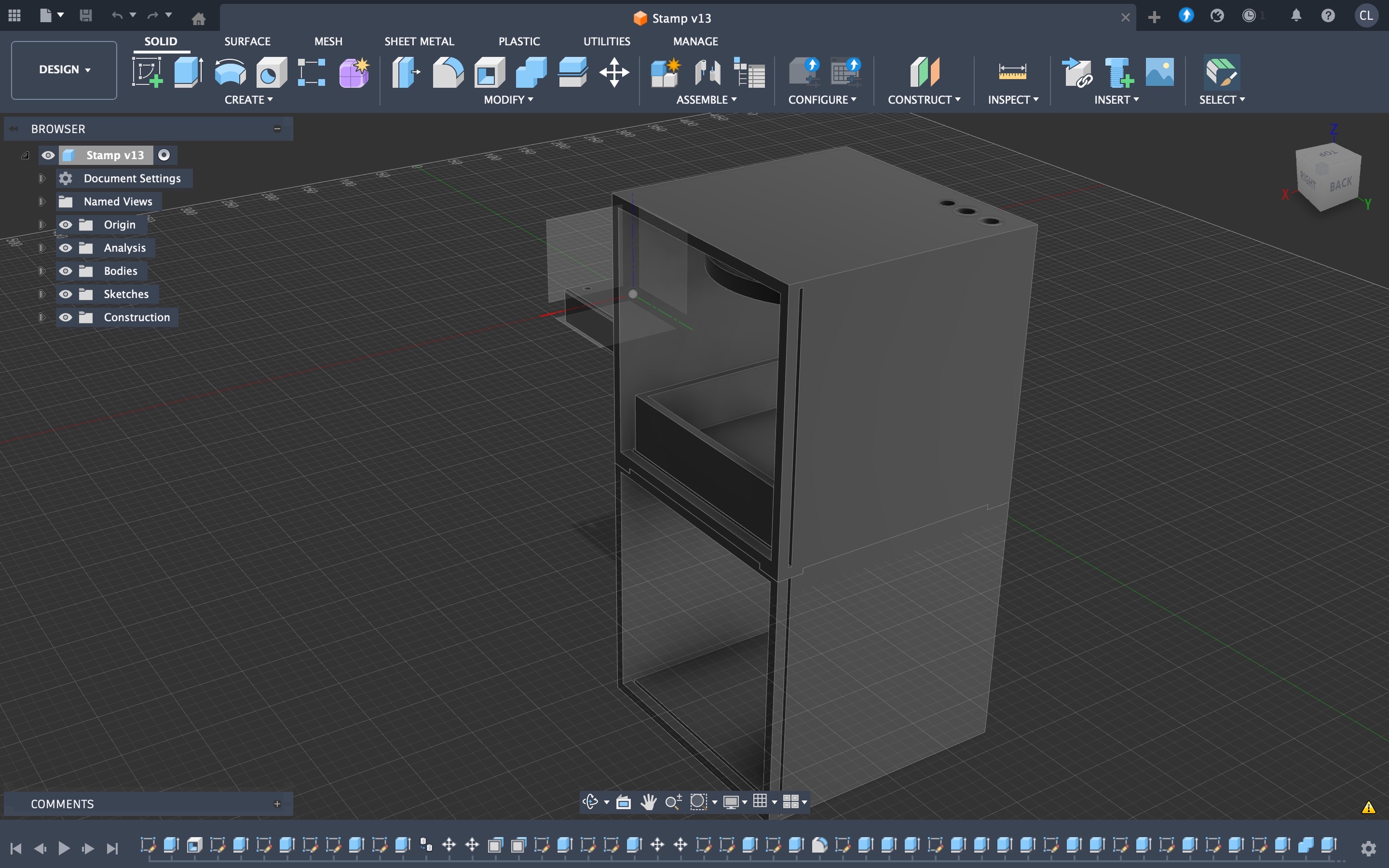This screenshot has height=868, width=1389.
Task: Expand the Bodies folder
Action: coord(41,271)
